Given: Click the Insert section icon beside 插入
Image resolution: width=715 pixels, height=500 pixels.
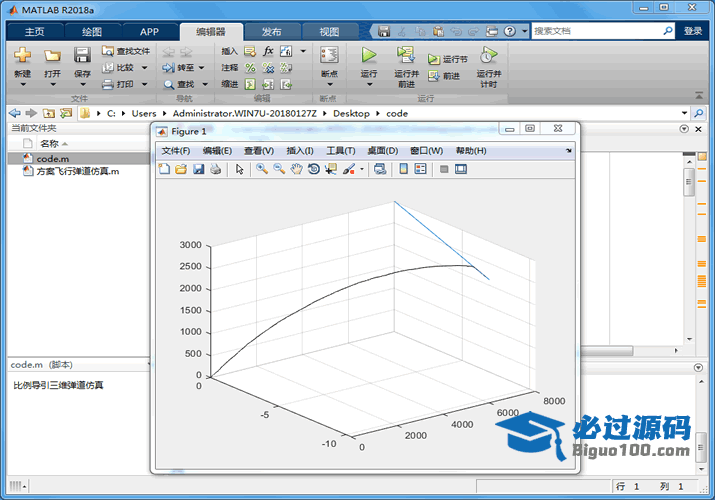Looking at the screenshot, I should click(250, 51).
